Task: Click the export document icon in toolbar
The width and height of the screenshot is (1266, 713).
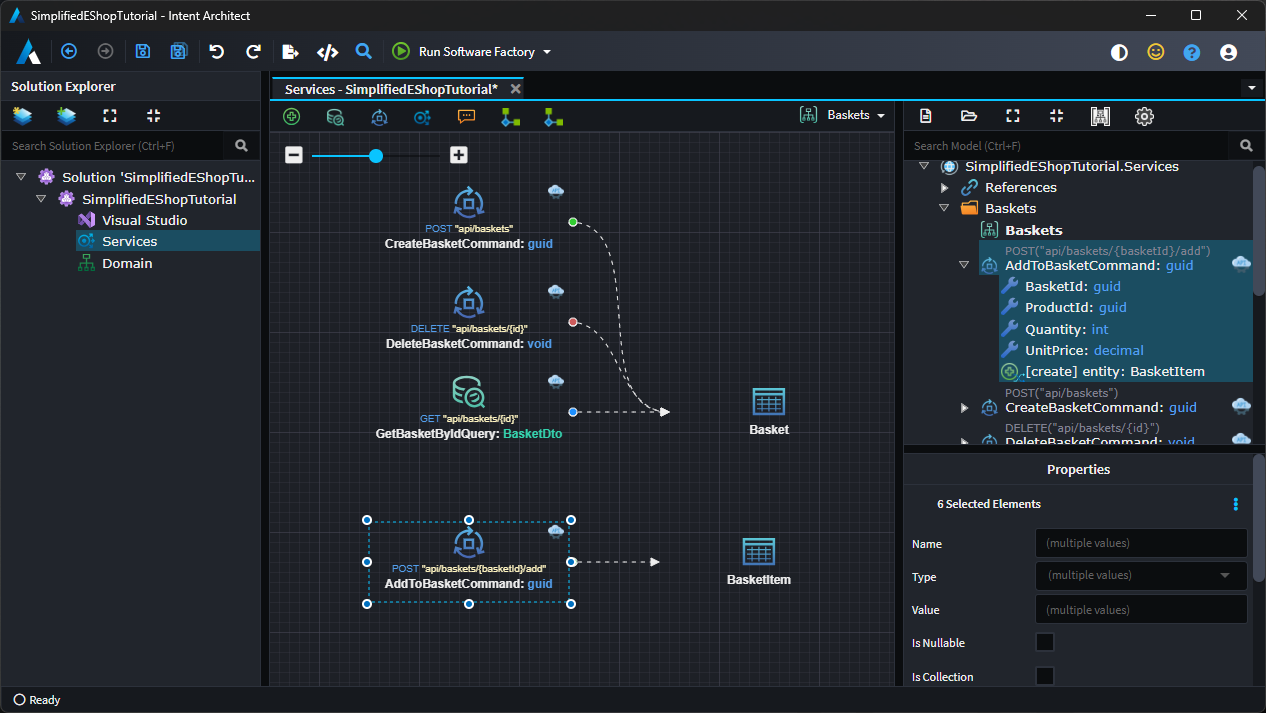Action: pos(290,52)
